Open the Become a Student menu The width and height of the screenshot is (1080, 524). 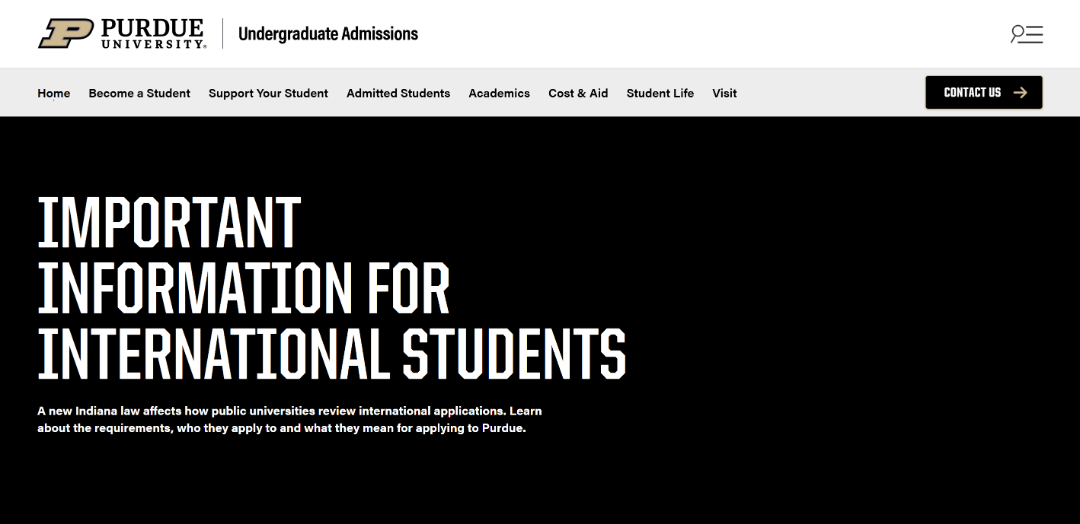click(139, 93)
